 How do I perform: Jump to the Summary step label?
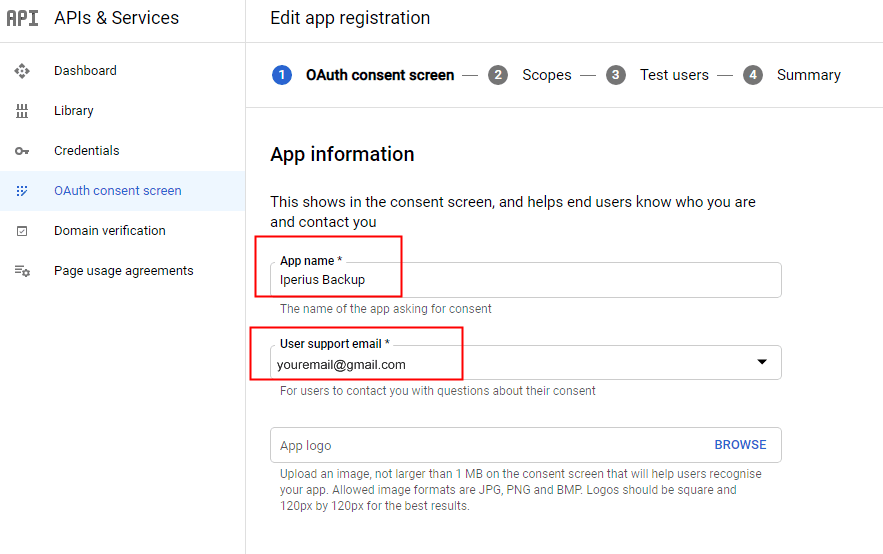coord(809,75)
